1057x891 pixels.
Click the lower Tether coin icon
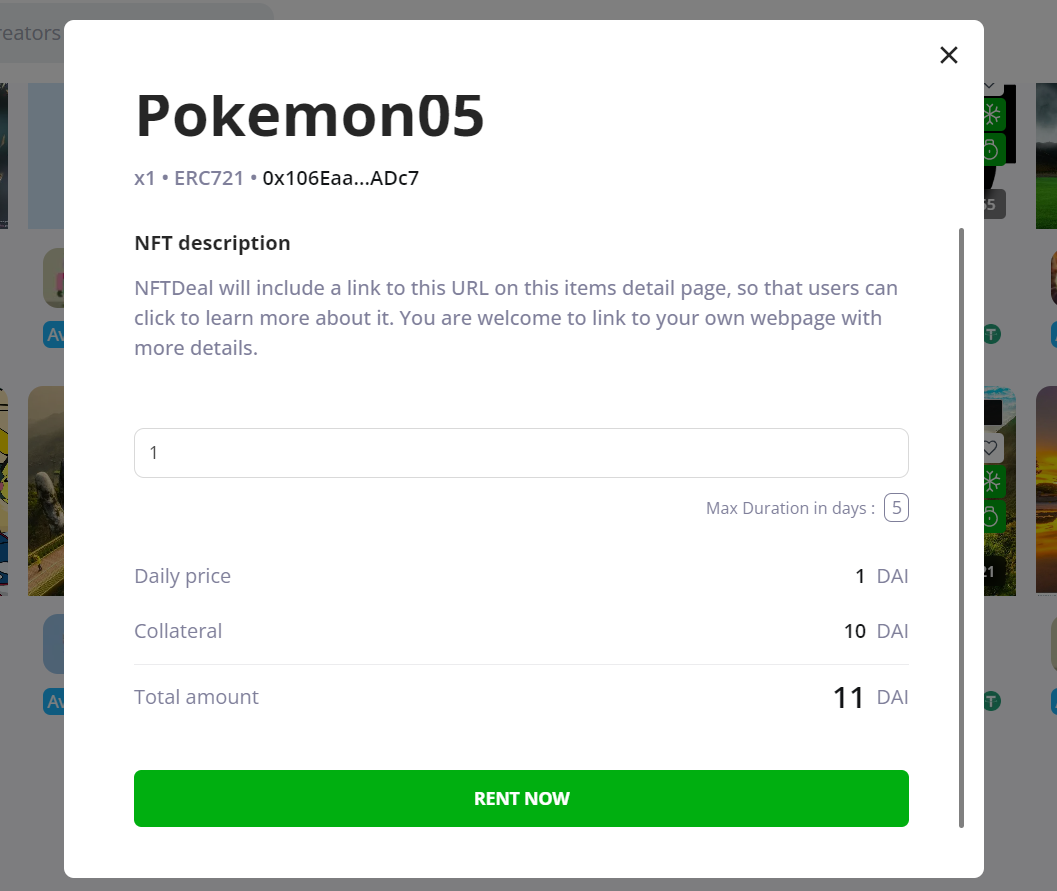point(992,701)
